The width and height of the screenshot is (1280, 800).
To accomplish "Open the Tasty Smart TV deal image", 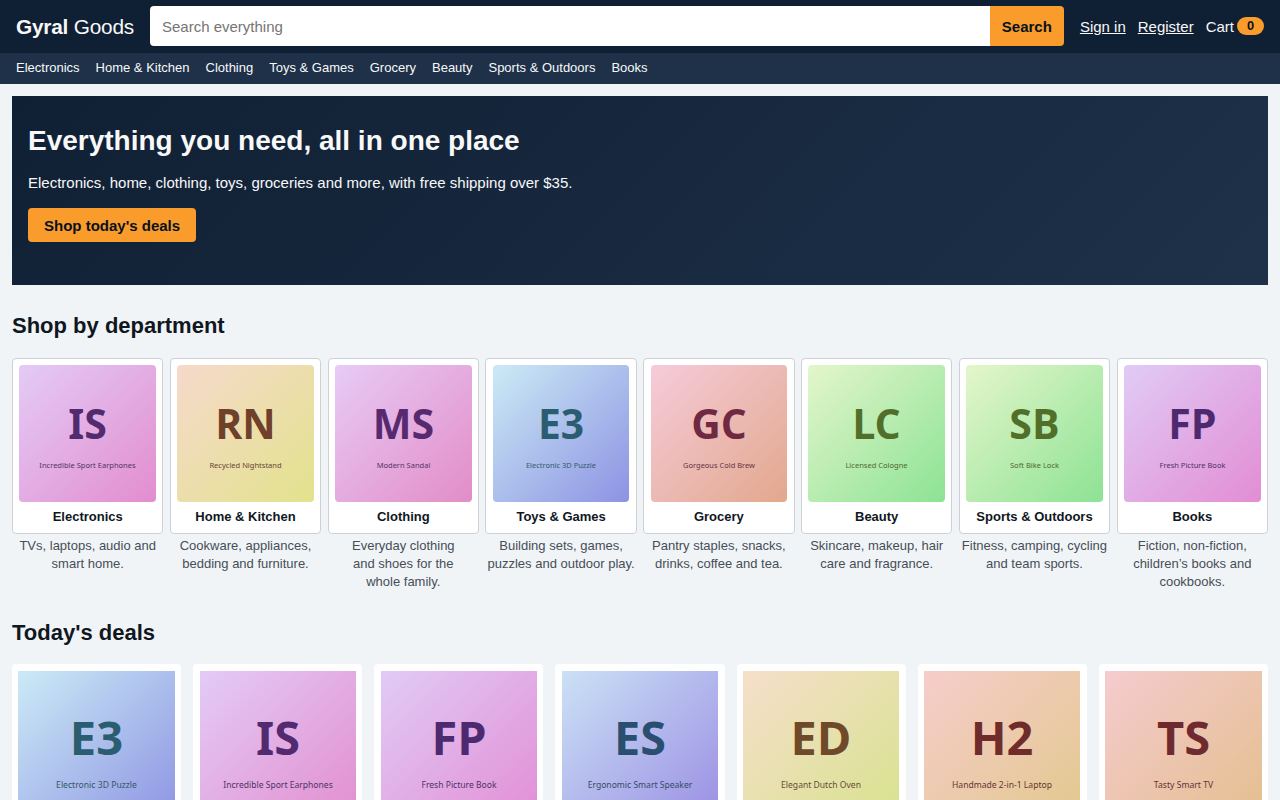I will click(x=1183, y=735).
